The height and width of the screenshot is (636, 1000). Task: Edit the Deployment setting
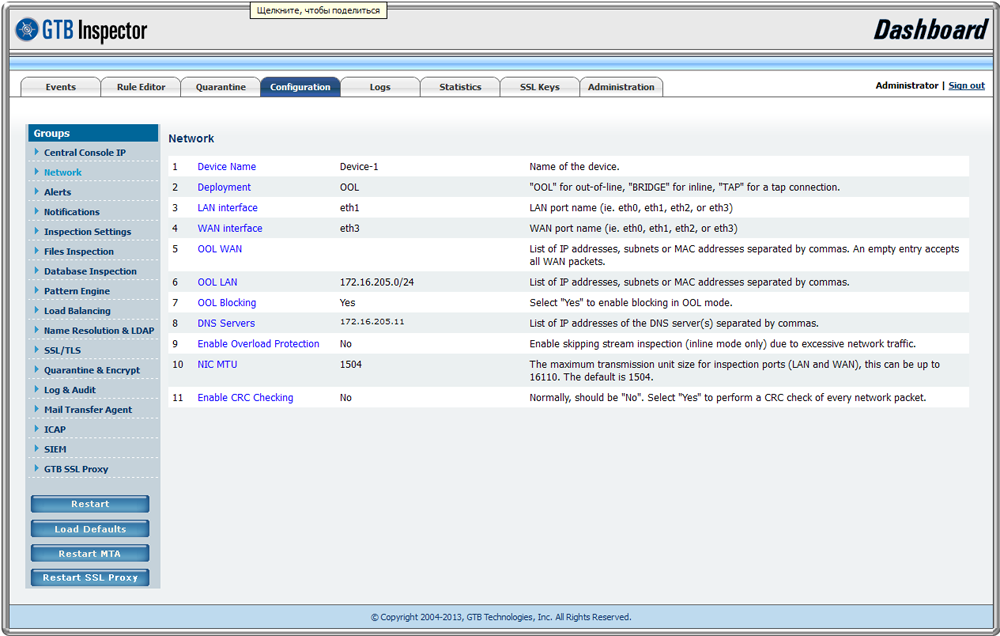tap(224, 187)
